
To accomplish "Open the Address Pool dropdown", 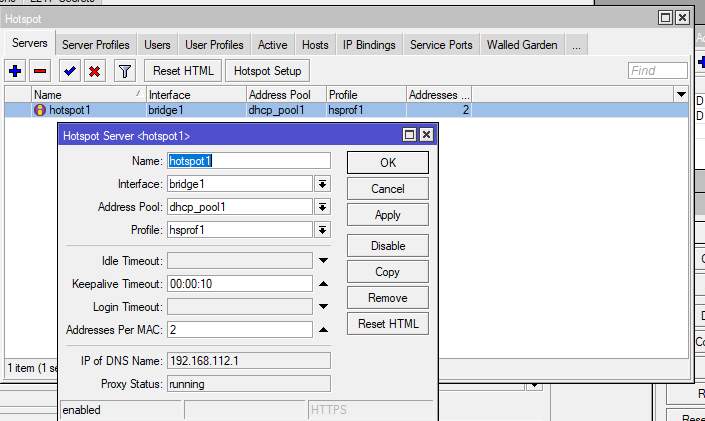I will (323, 207).
